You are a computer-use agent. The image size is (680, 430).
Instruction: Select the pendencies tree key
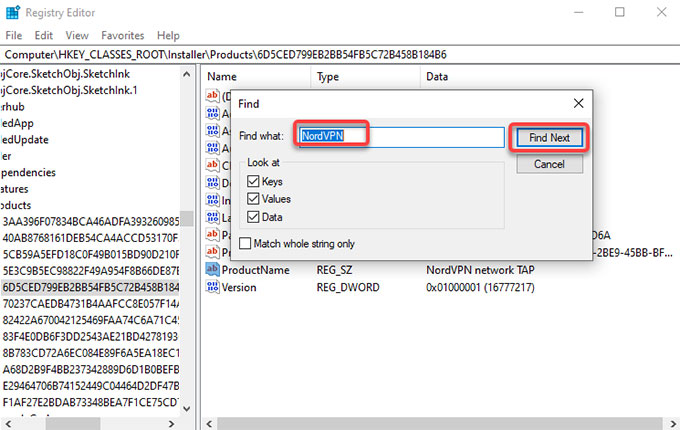tap(28, 173)
